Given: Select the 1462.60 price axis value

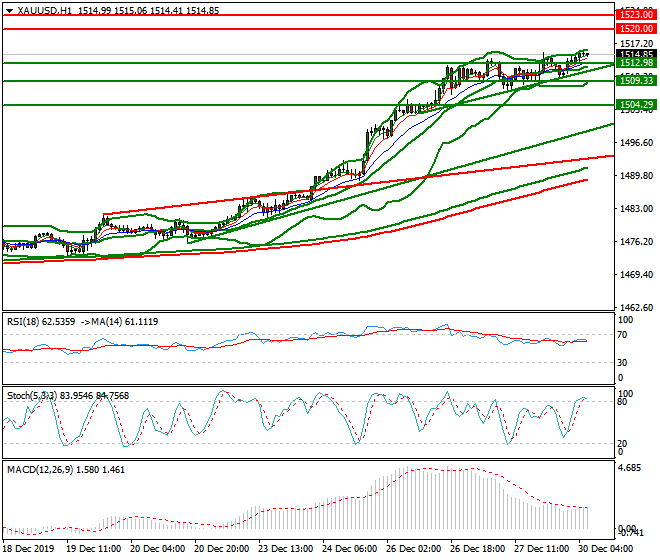Looking at the screenshot, I should (x=636, y=307).
